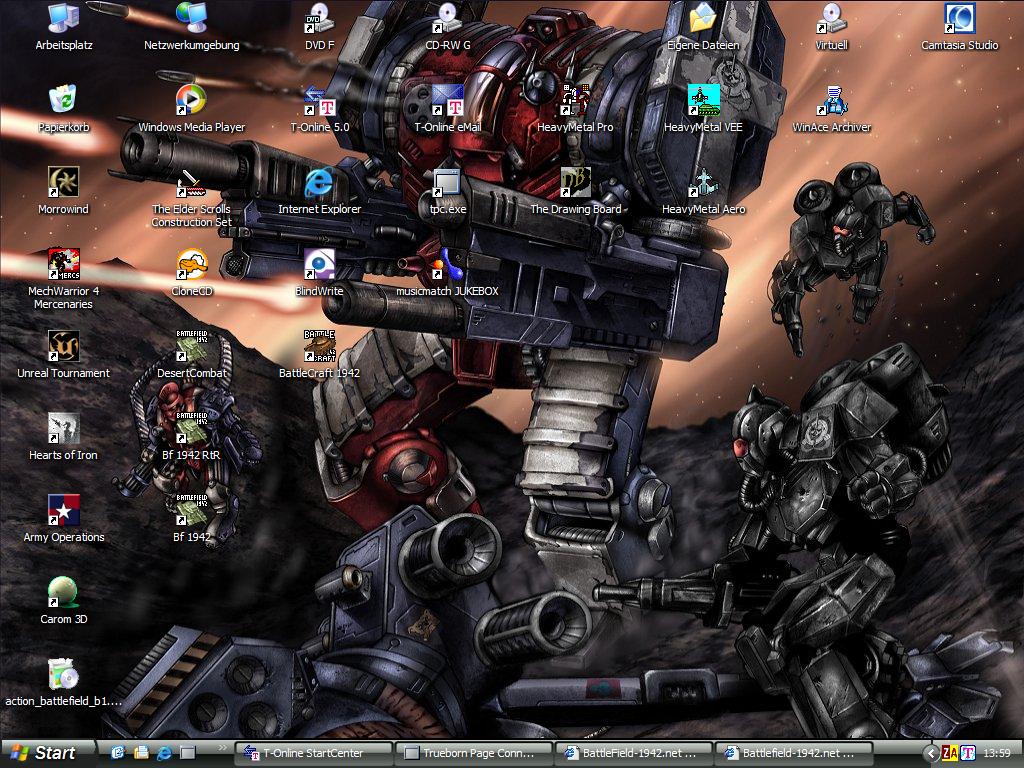Switch to first BattleField-1942.net taskbar button
The height and width of the screenshot is (768, 1024).
point(634,753)
